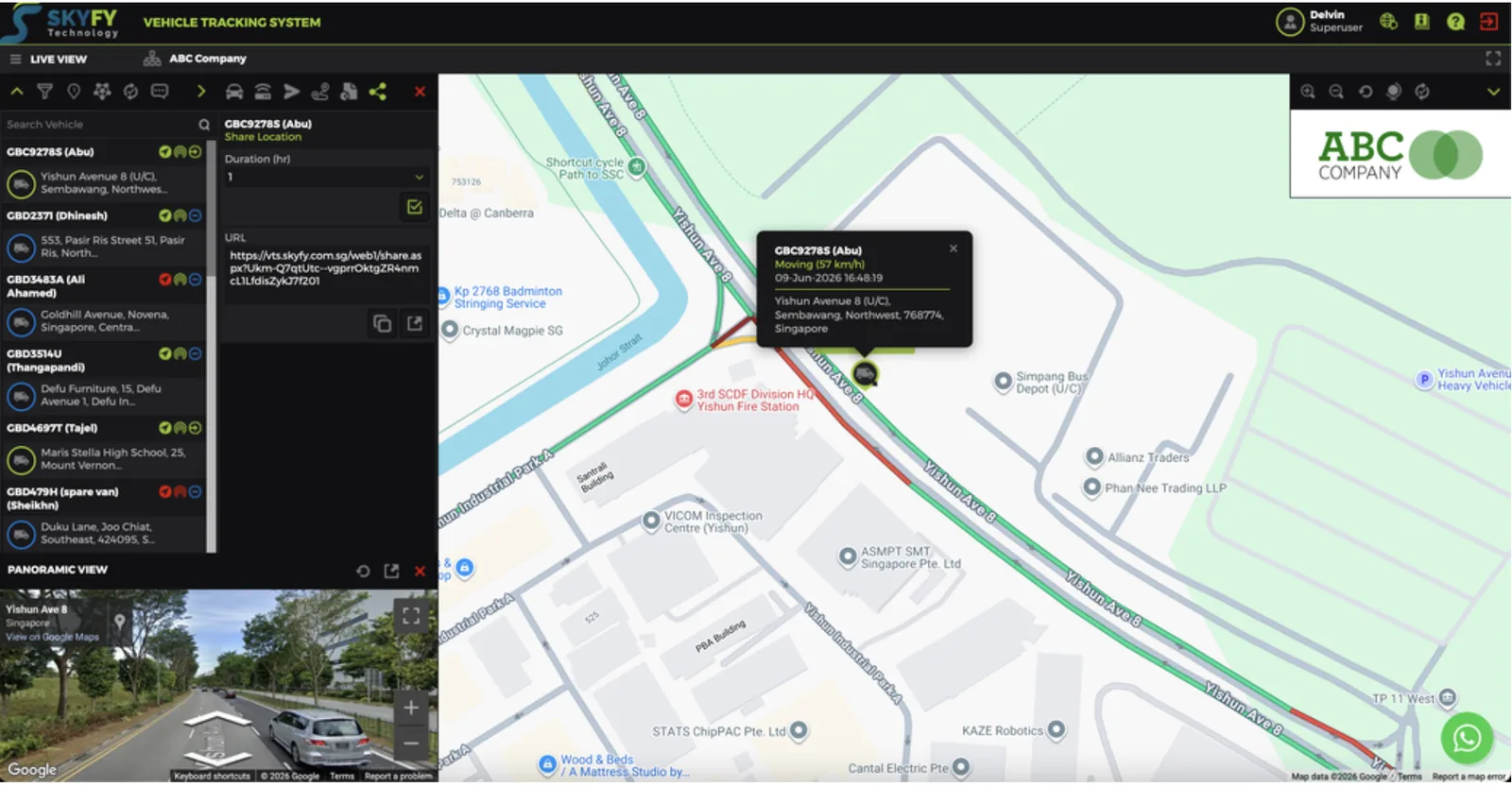Click the globe map type icon
The image size is (1512, 787).
(1393, 92)
